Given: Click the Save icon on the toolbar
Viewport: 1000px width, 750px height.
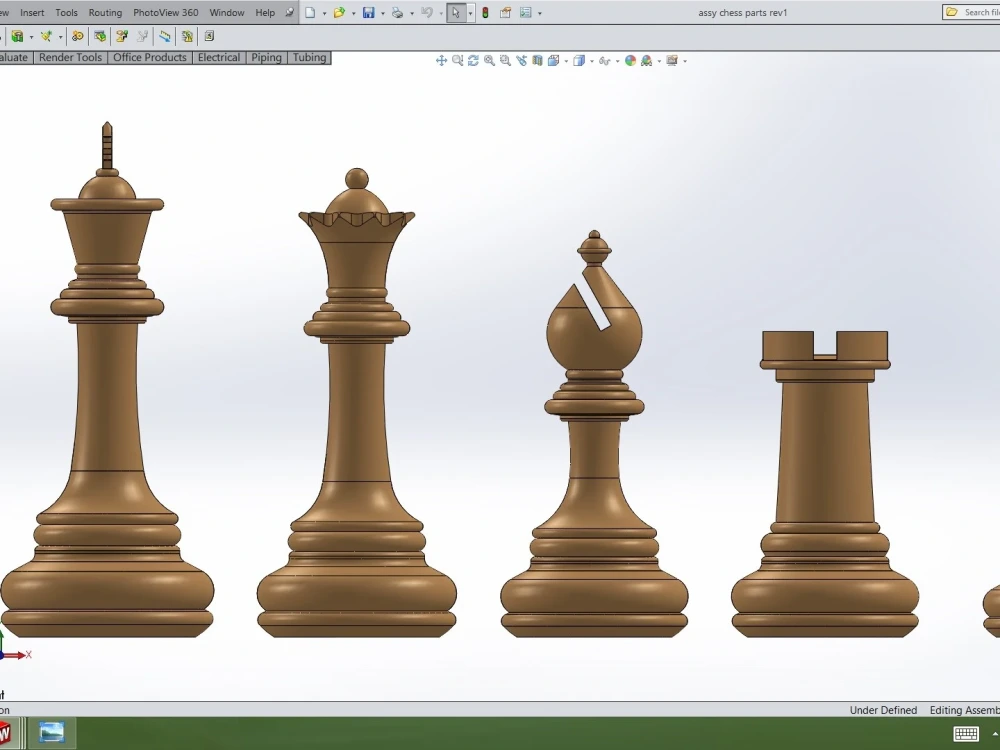Looking at the screenshot, I should [x=368, y=12].
